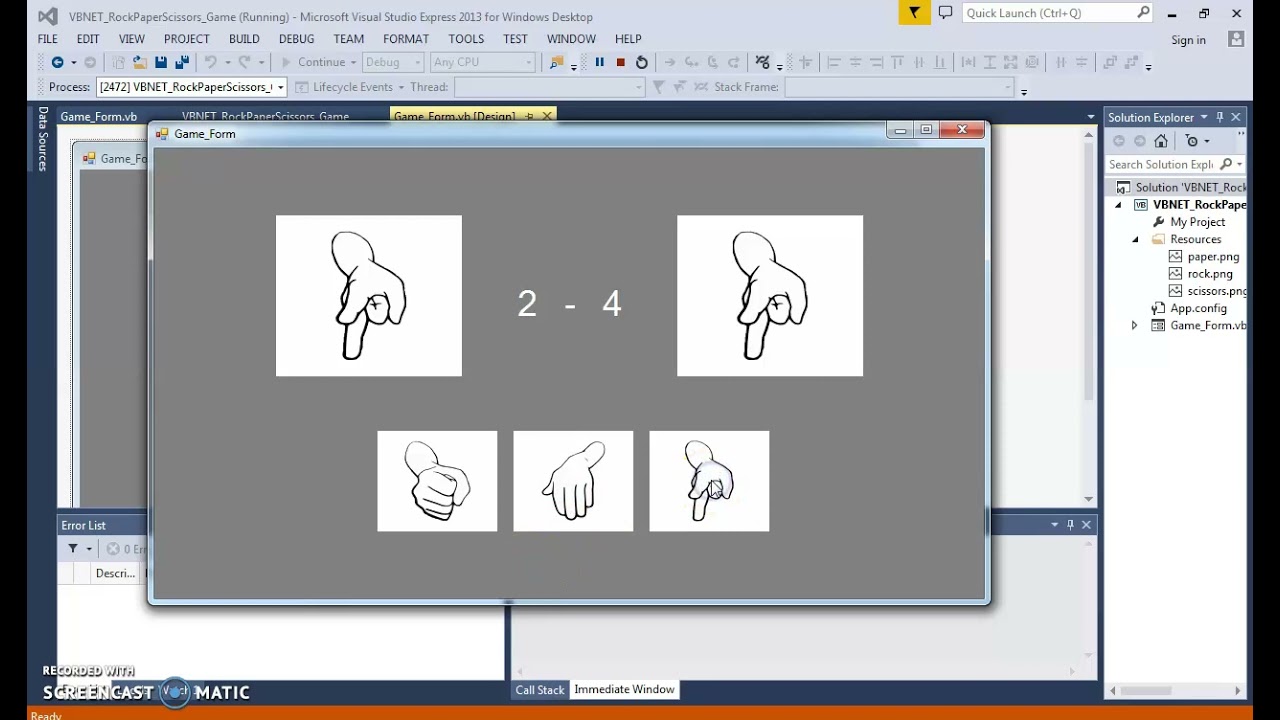Restart the debug session icon

[x=642, y=62]
